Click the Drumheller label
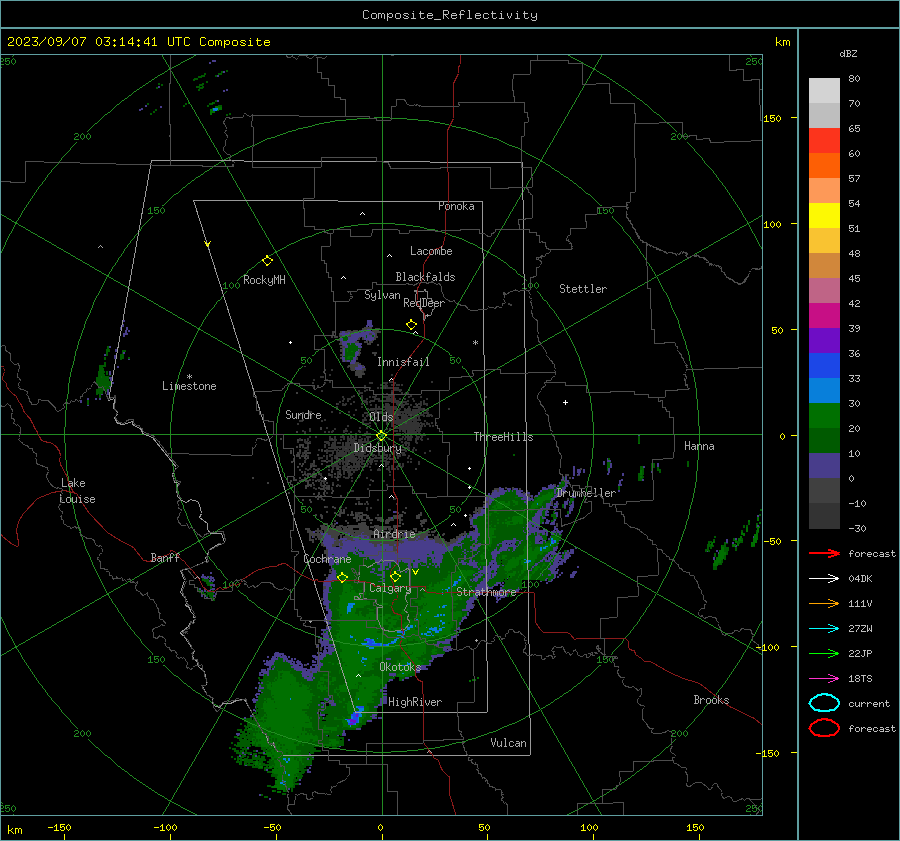Viewport: 900px width, 841px height. click(x=585, y=493)
